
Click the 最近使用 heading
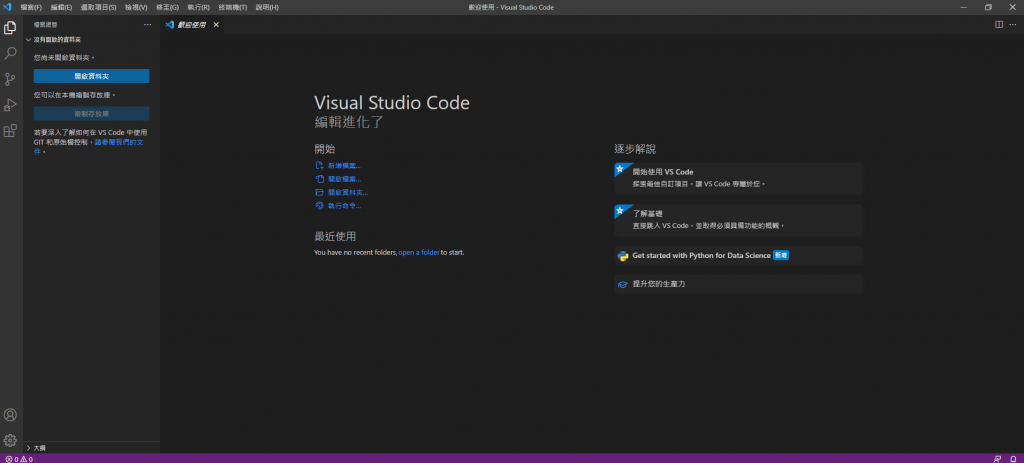point(335,236)
